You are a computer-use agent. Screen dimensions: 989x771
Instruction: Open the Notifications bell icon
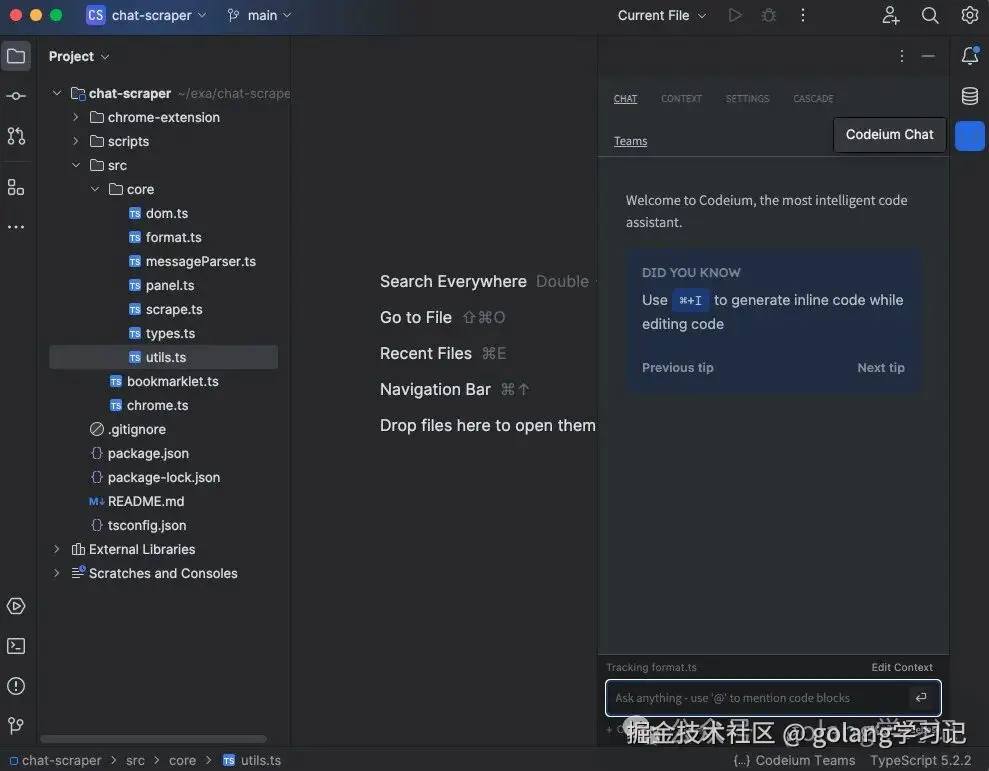pyautogui.click(x=970, y=56)
